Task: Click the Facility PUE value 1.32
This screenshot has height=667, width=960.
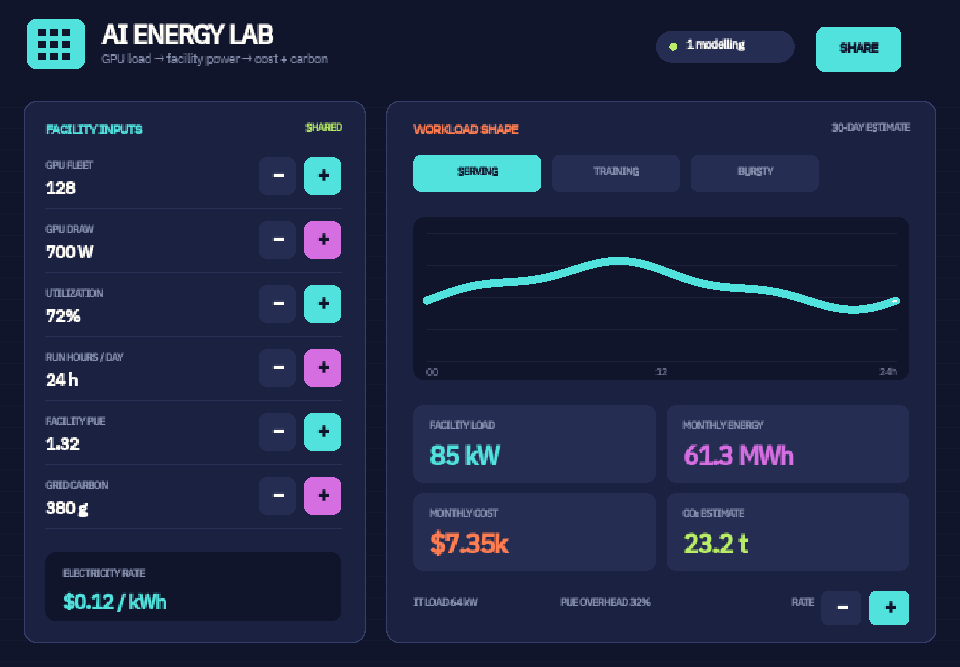Action: [x=62, y=444]
